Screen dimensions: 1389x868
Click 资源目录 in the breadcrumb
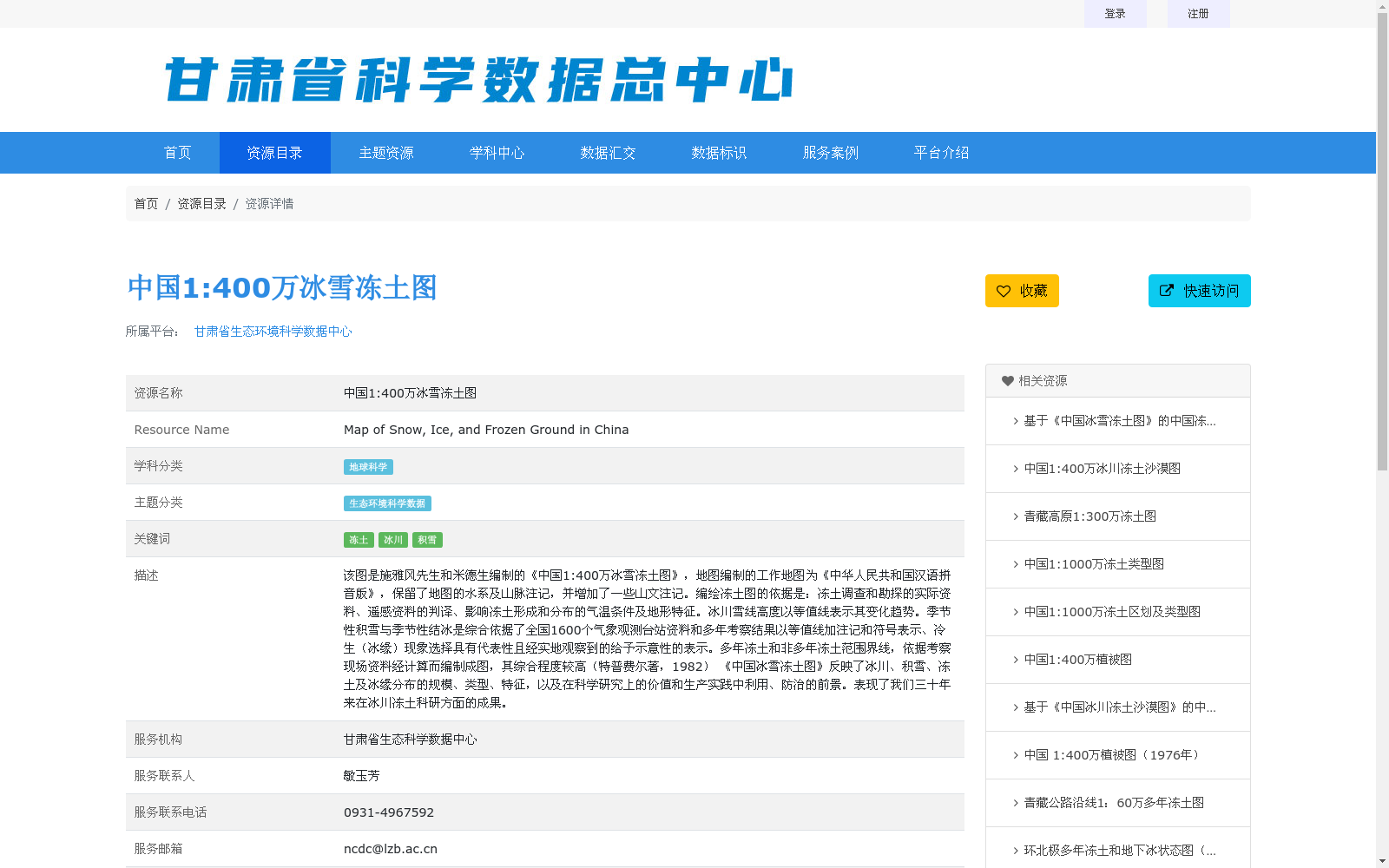(x=201, y=204)
